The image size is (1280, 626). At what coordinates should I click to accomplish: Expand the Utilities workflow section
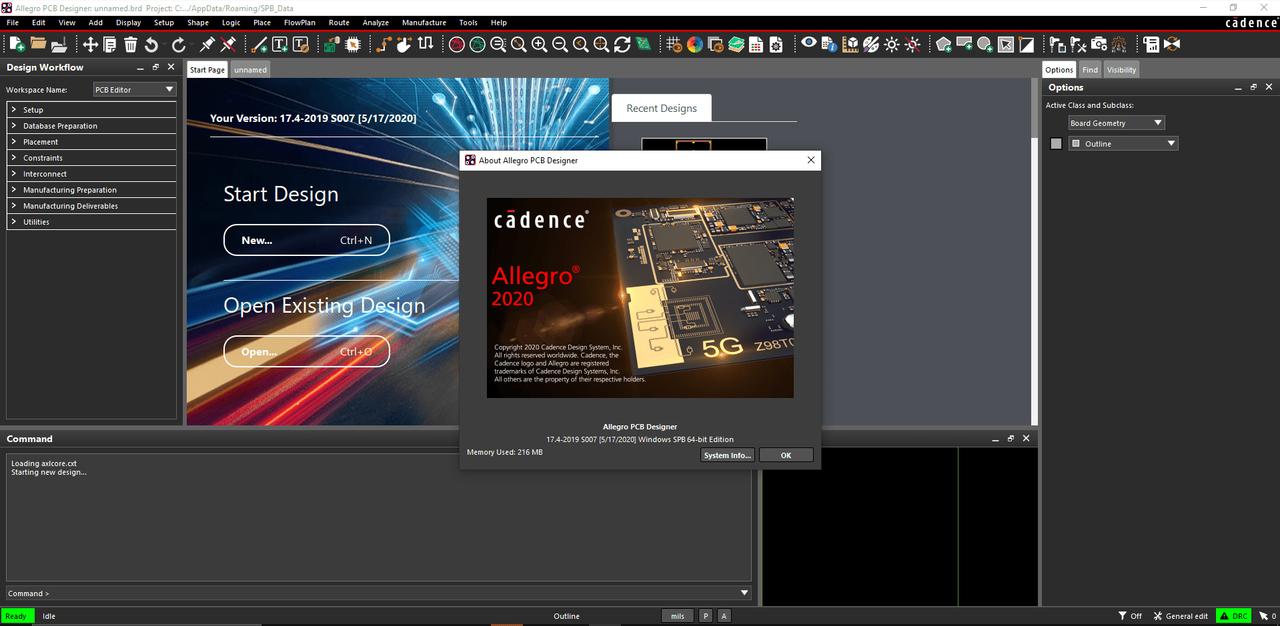pyautogui.click(x=91, y=222)
